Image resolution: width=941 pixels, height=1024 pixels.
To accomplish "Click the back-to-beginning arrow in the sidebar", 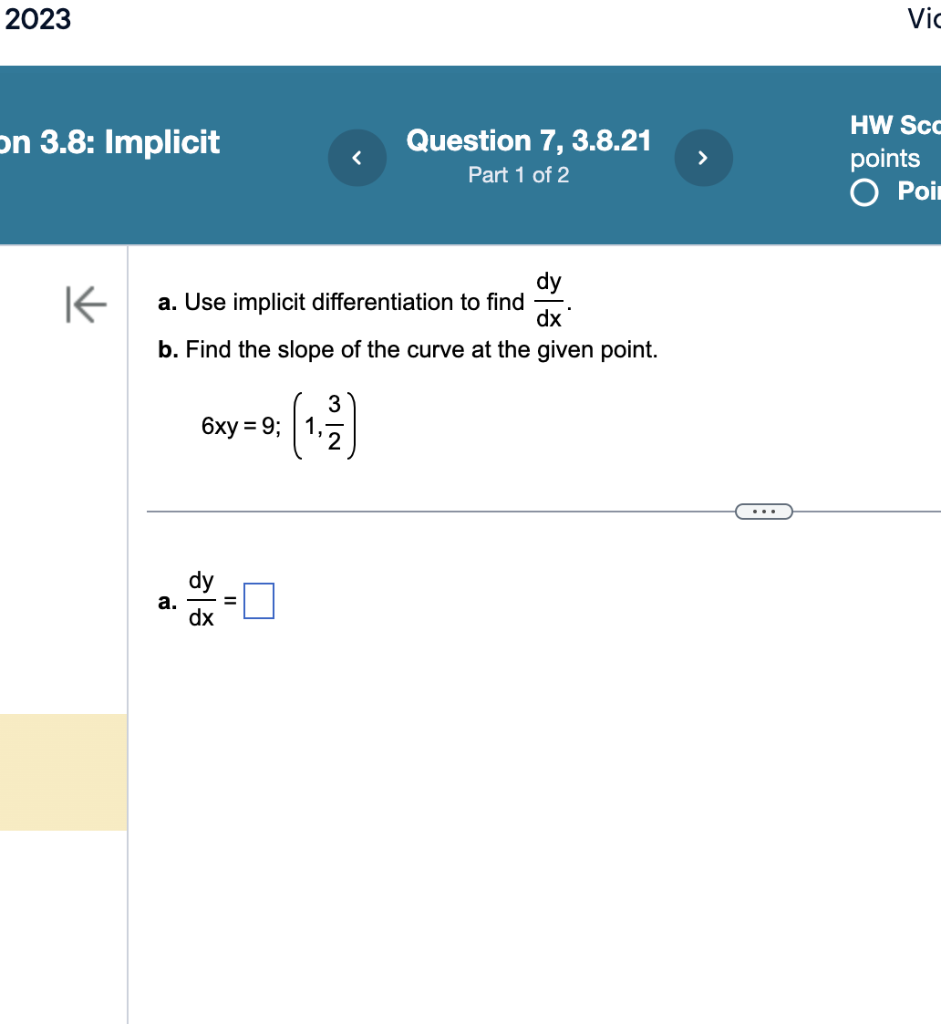I will 85,306.
